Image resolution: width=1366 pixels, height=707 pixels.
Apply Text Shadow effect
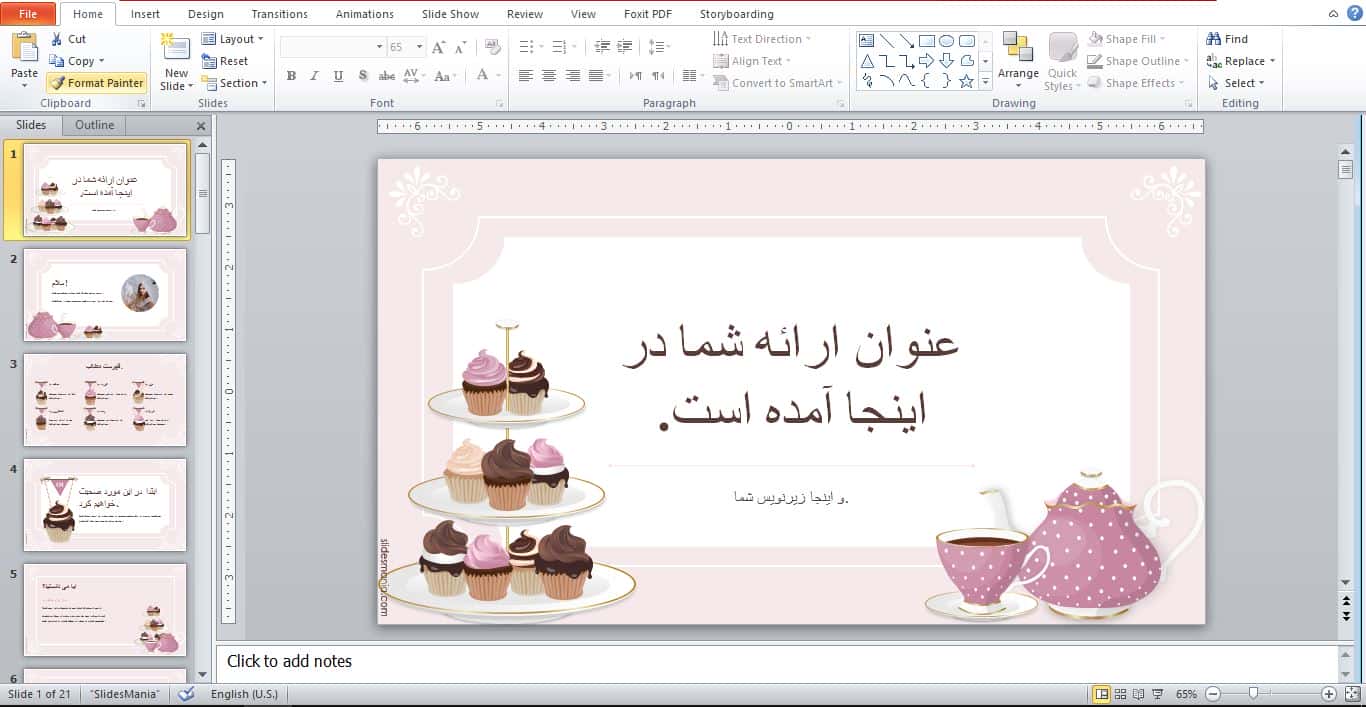[x=362, y=76]
